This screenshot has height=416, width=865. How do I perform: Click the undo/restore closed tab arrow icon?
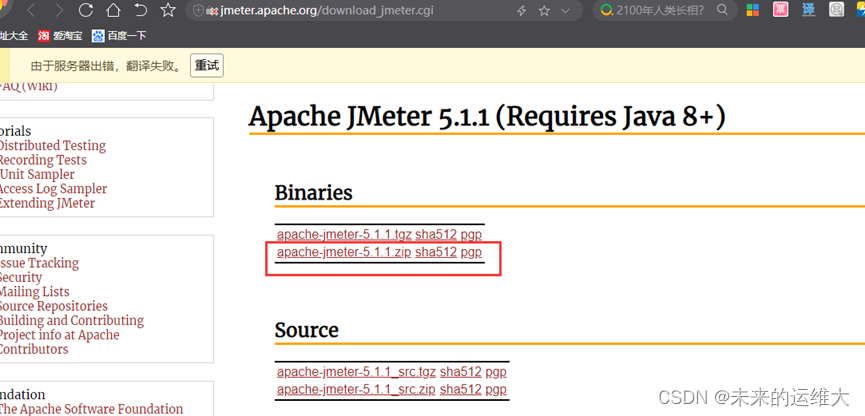141,10
